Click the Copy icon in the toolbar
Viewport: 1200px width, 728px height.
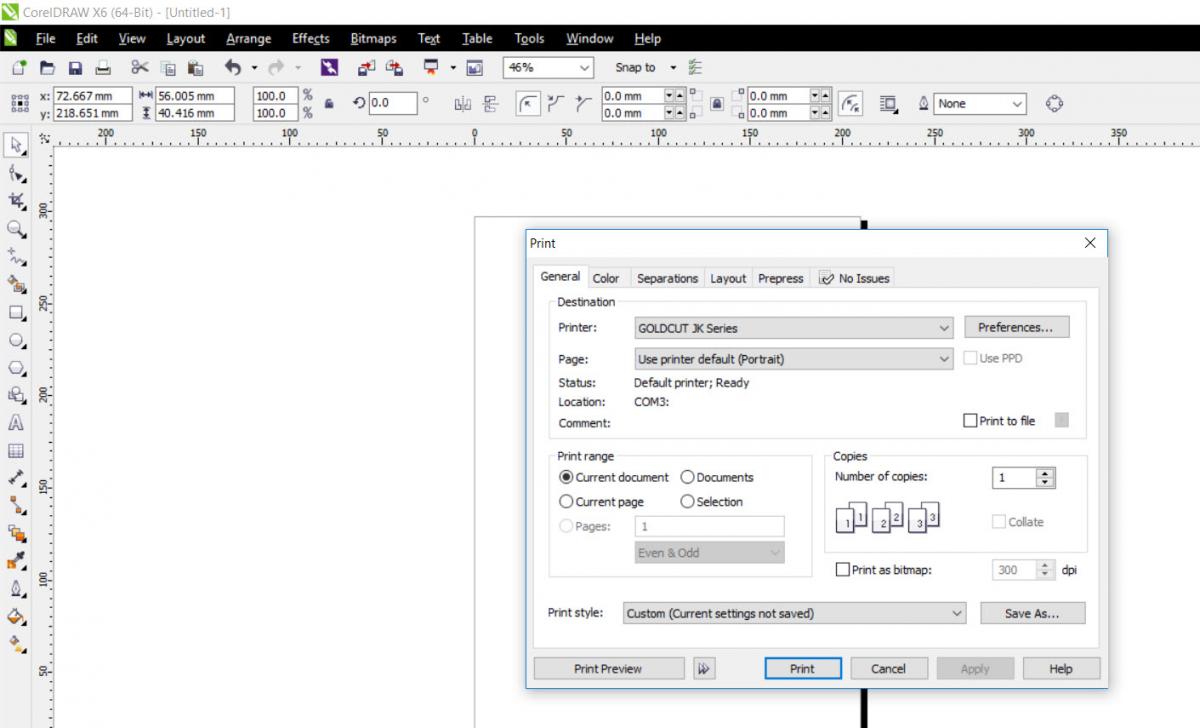click(168, 68)
